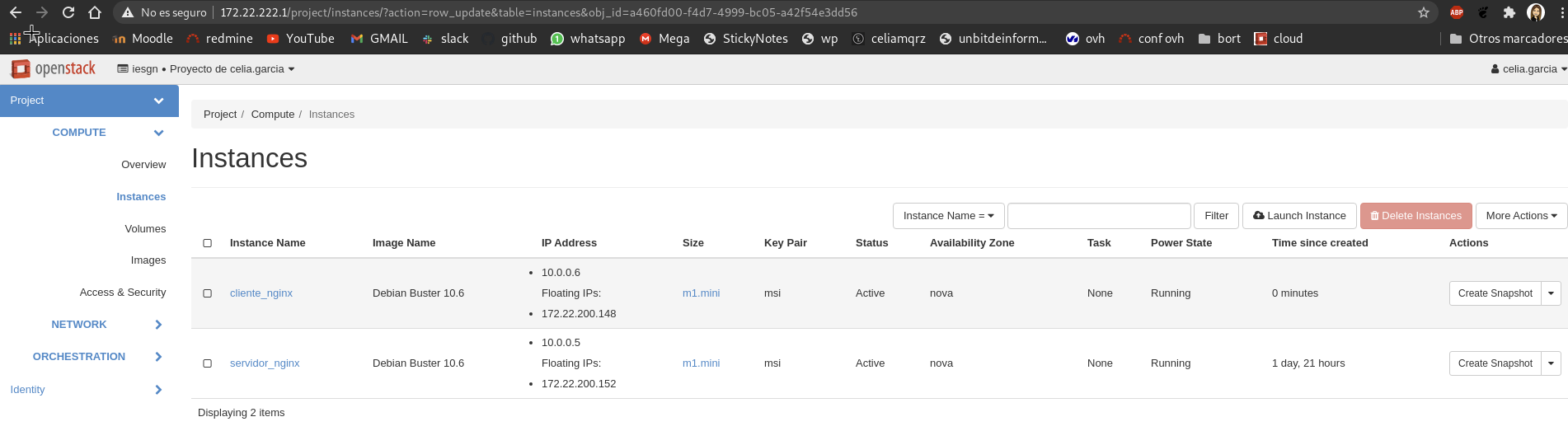Viewport: 1568px width, 431px height.
Task: Go to Access & Security in sidebar
Action: [123, 293]
